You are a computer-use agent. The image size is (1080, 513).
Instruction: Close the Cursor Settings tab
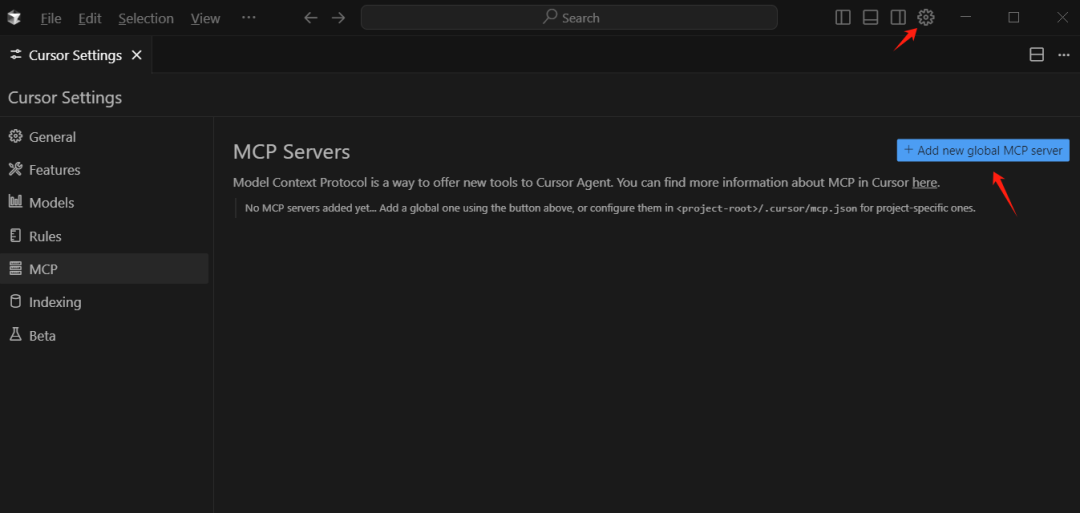pyautogui.click(x=137, y=55)
